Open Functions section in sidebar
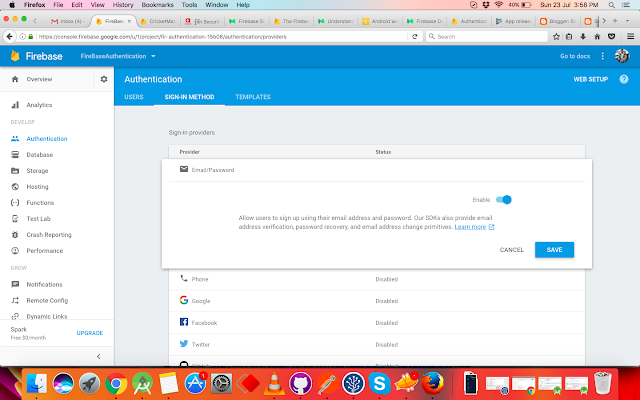 click(x=40, y=202)
